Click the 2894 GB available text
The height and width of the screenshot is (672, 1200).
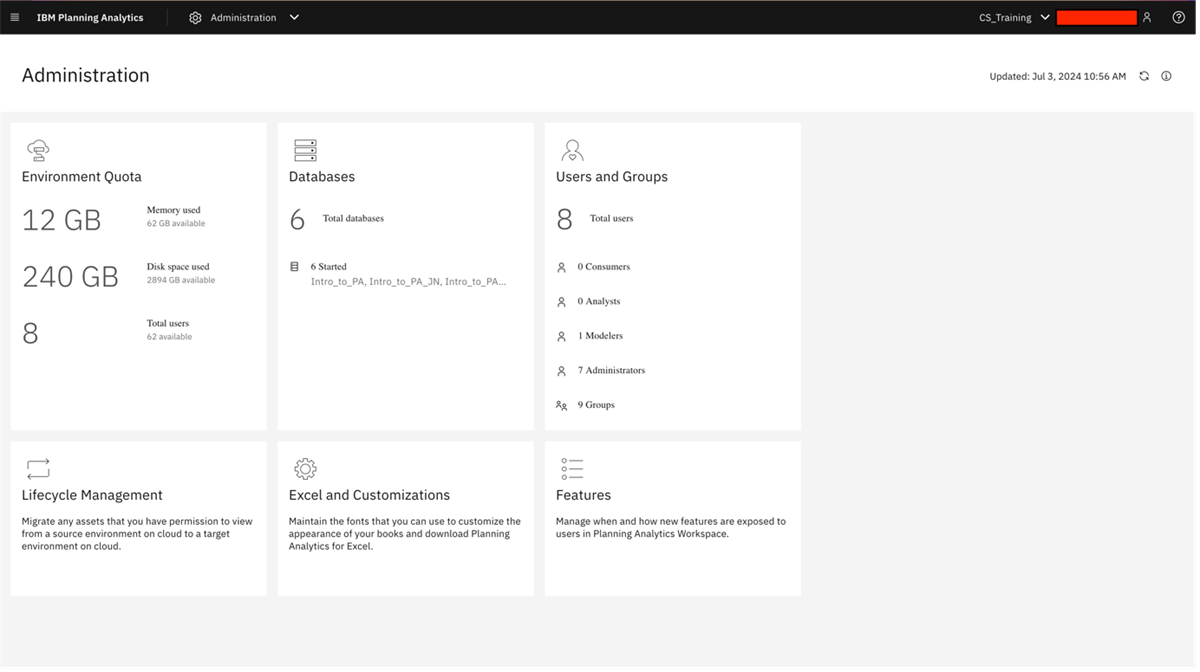tap(181, 280)
